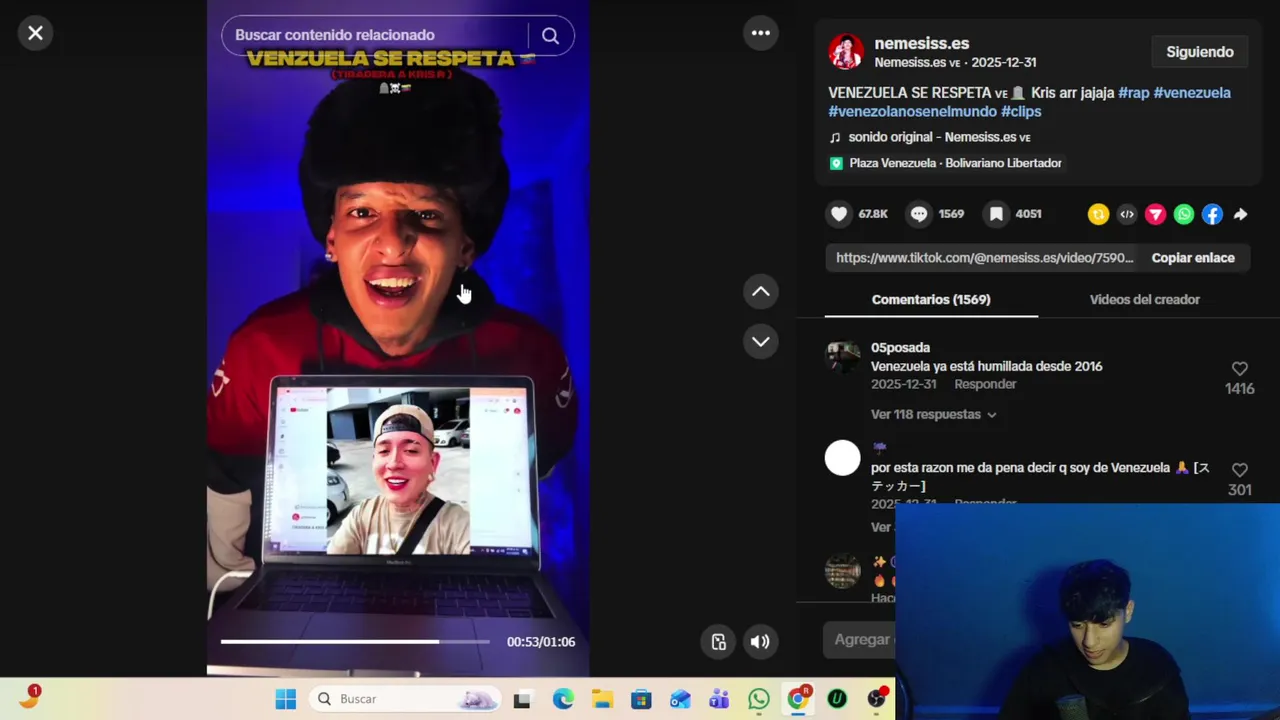
Task: Click the icon left of the volume button
Action: pyautogui.click(x=718, y=642)
